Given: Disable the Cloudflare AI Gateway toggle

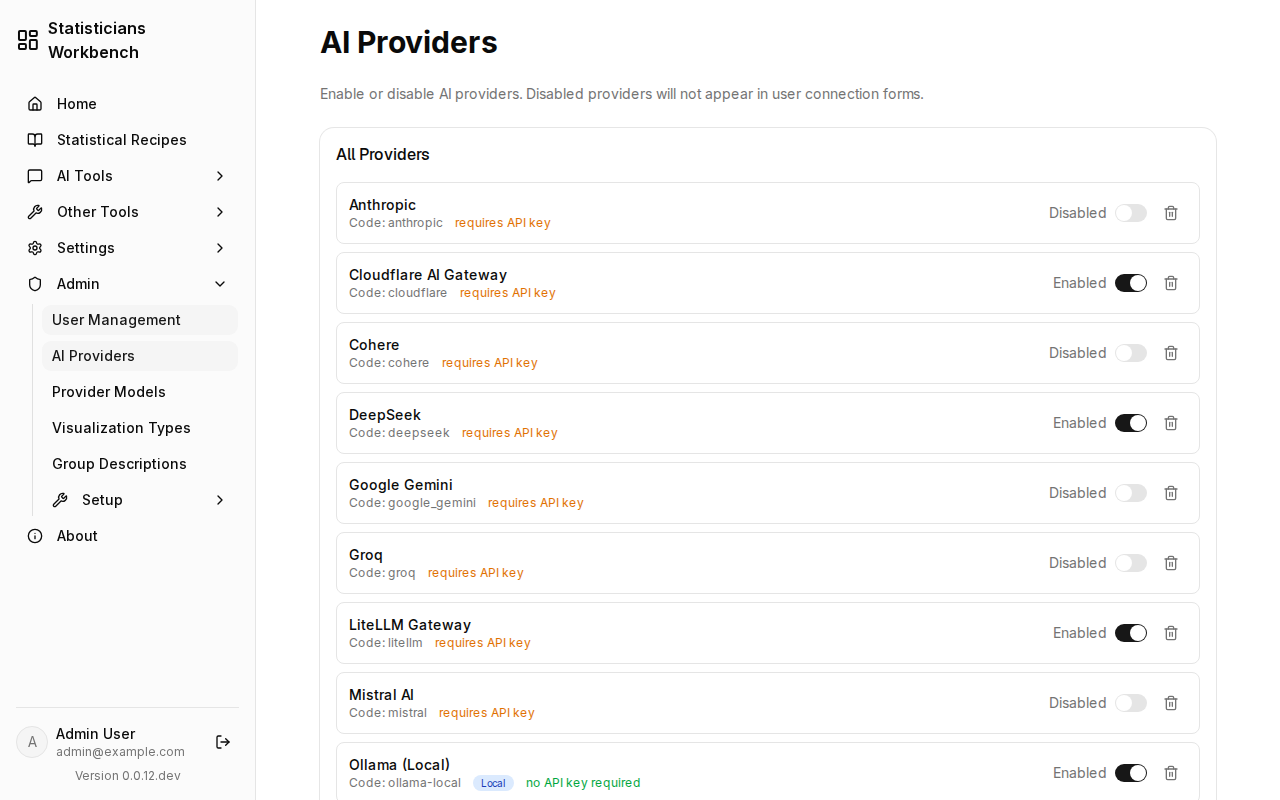Looking at the screenshot, I should click(x=1131, y=283).
